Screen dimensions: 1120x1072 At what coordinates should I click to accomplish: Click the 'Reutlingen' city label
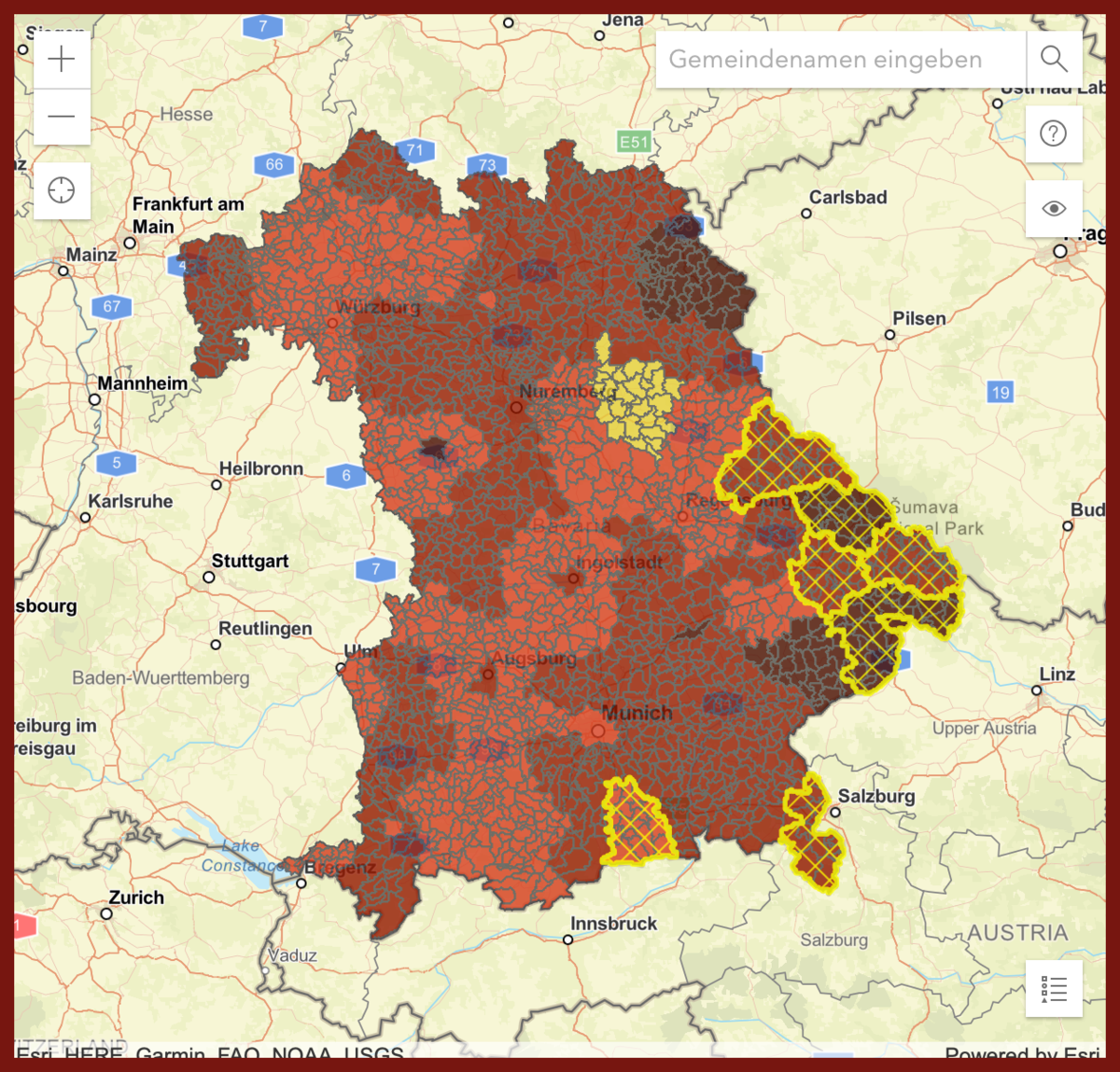[x=265, y=629]
